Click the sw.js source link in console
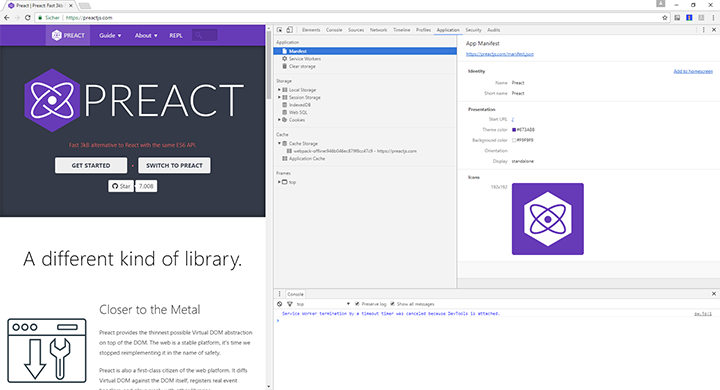Image resolution: width=720 pixels, height=390 pixels. 703,314
